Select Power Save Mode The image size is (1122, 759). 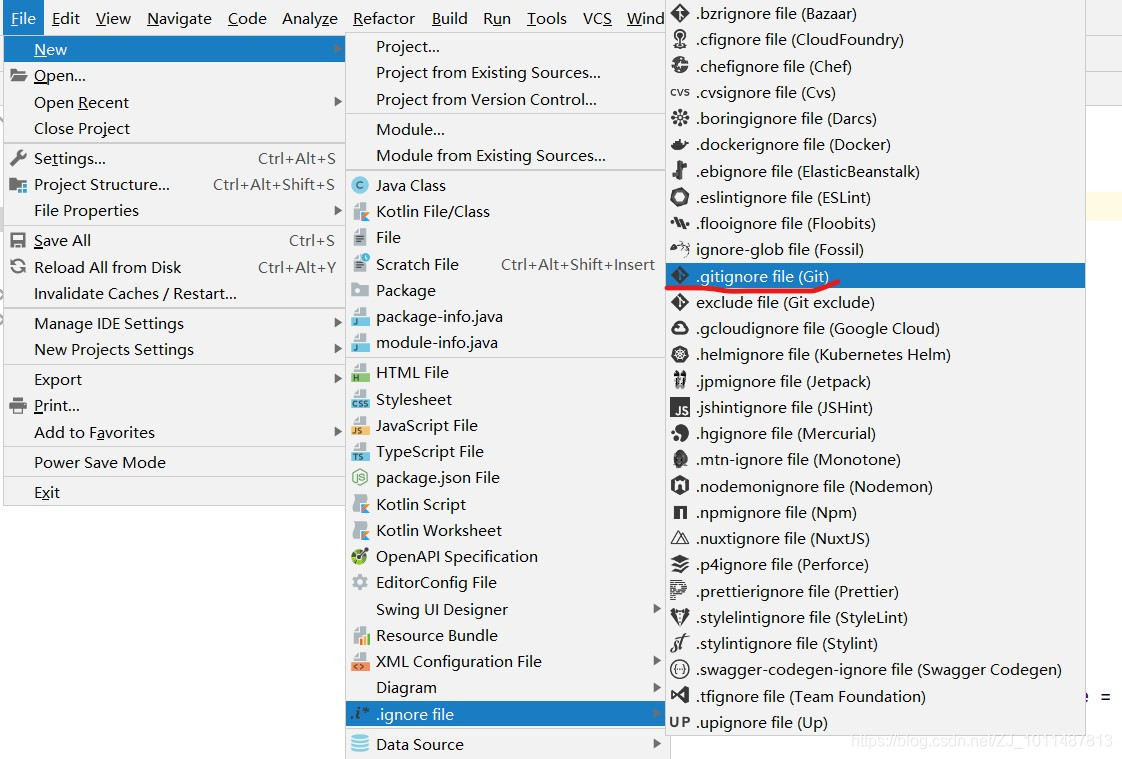99,462
